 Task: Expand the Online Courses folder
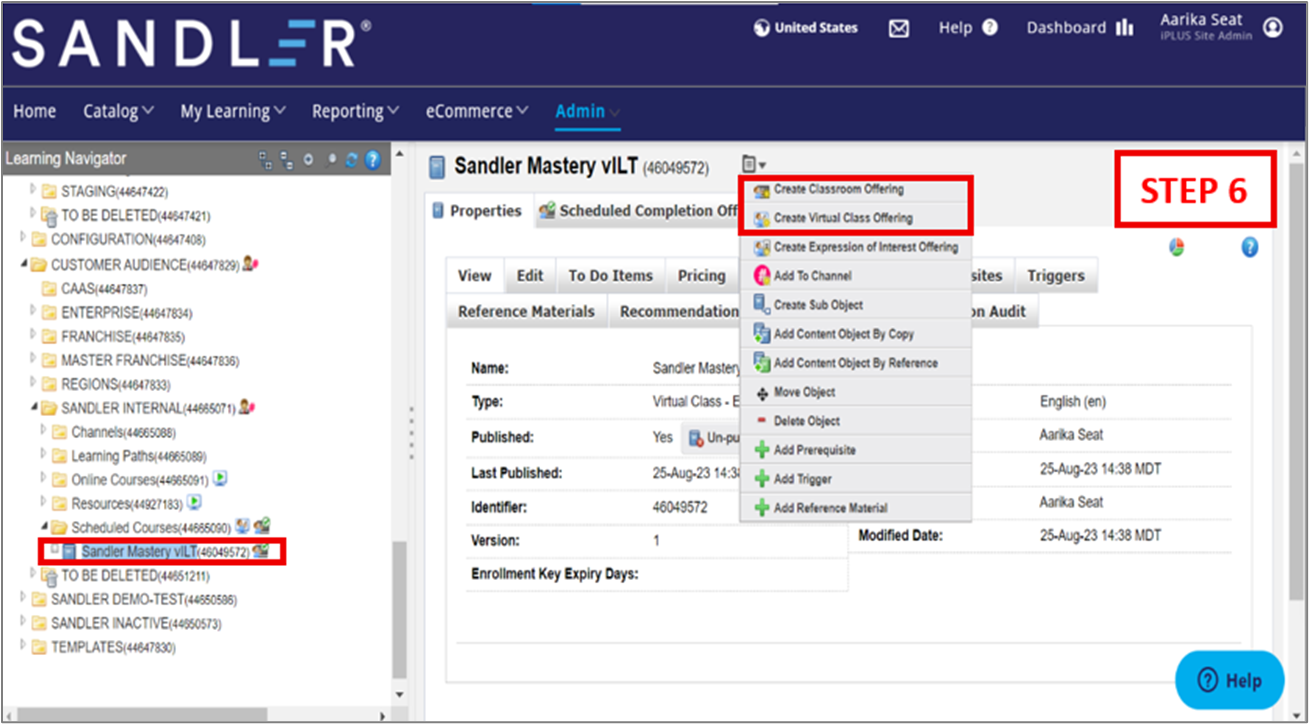click(43, 479)
